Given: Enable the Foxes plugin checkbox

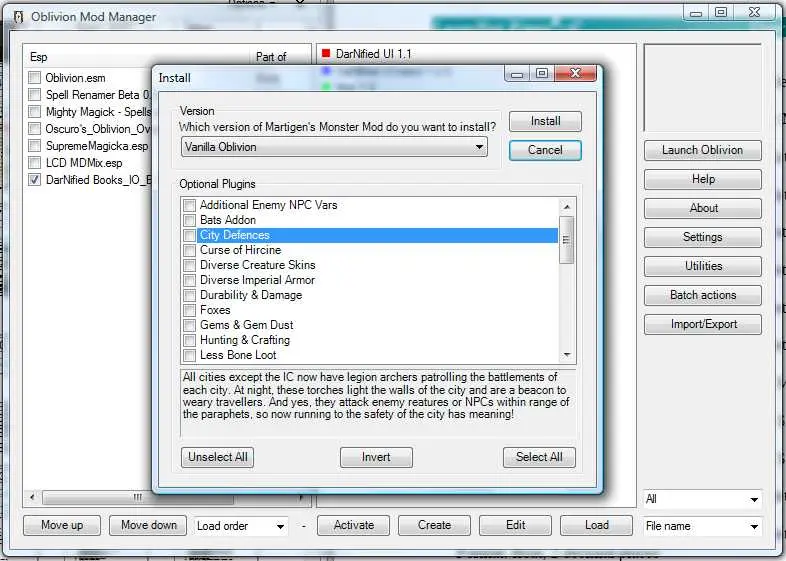Looking at the screenshot, I should (x=189, y=310).
